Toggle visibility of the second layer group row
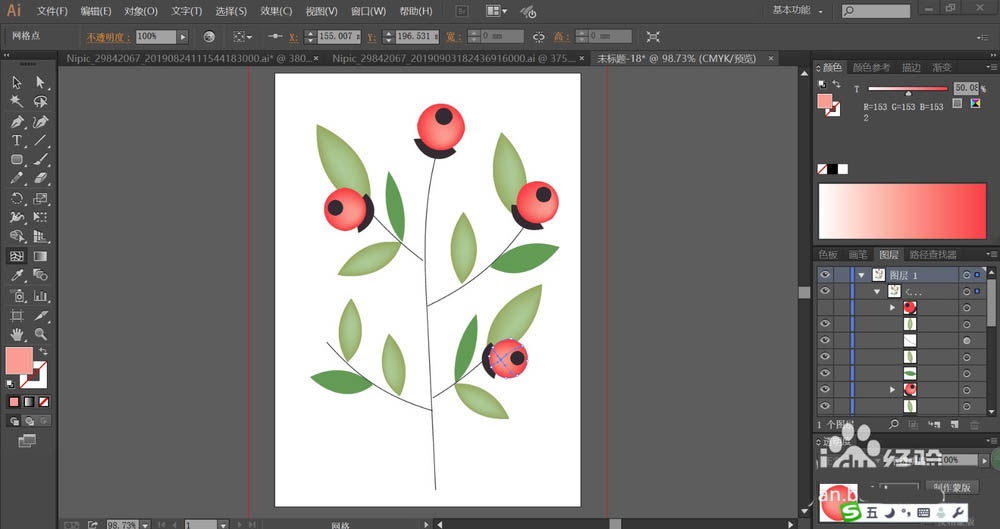The width and height of the screenshot is (1000, 529). click(x=825, y=291)
